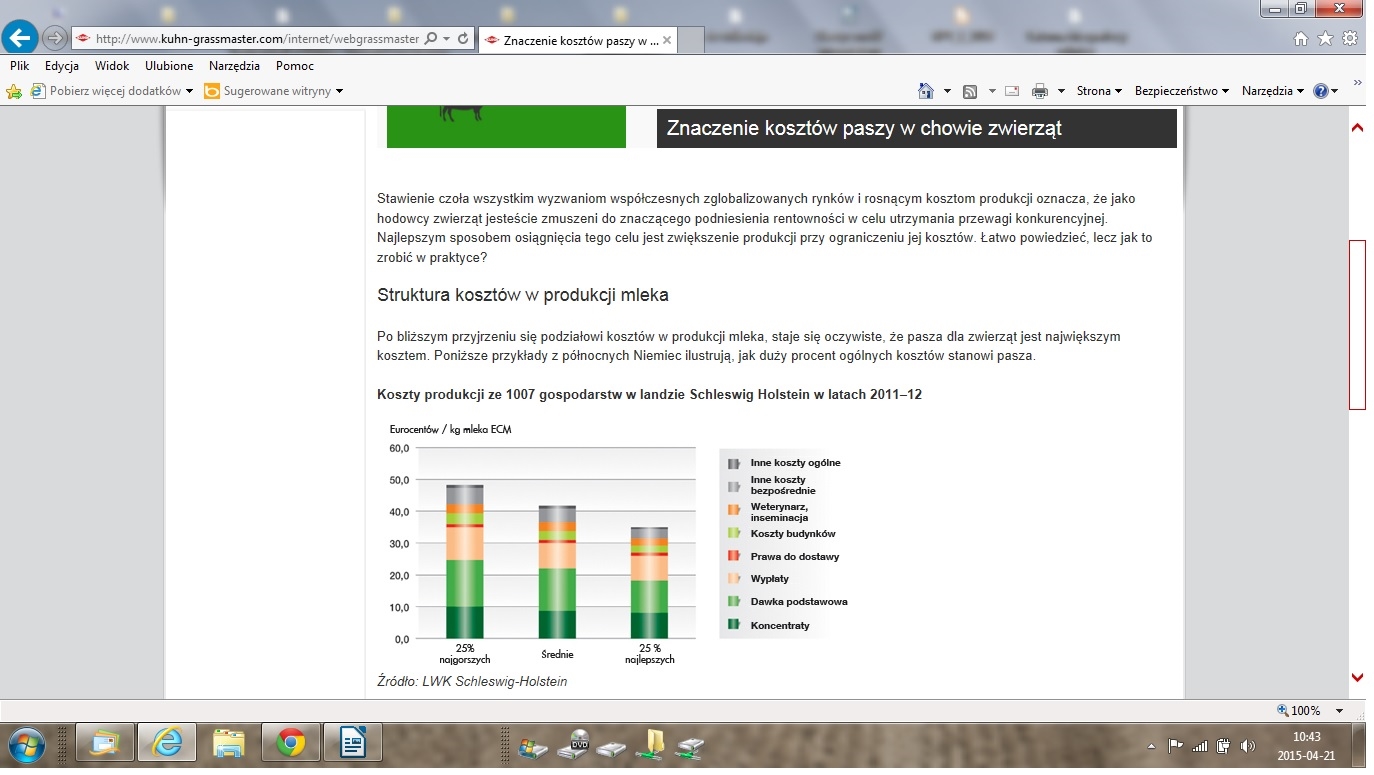Open the Favorites star icon top right

point(1325,38)
